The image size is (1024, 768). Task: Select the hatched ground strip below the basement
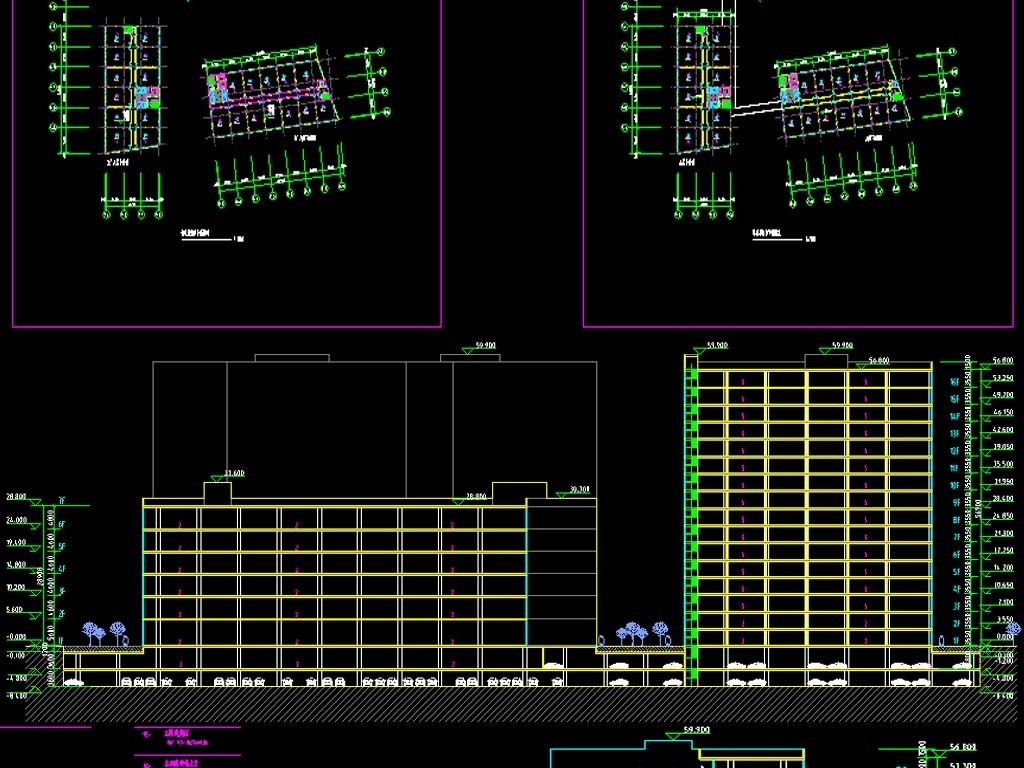(500, 704)
